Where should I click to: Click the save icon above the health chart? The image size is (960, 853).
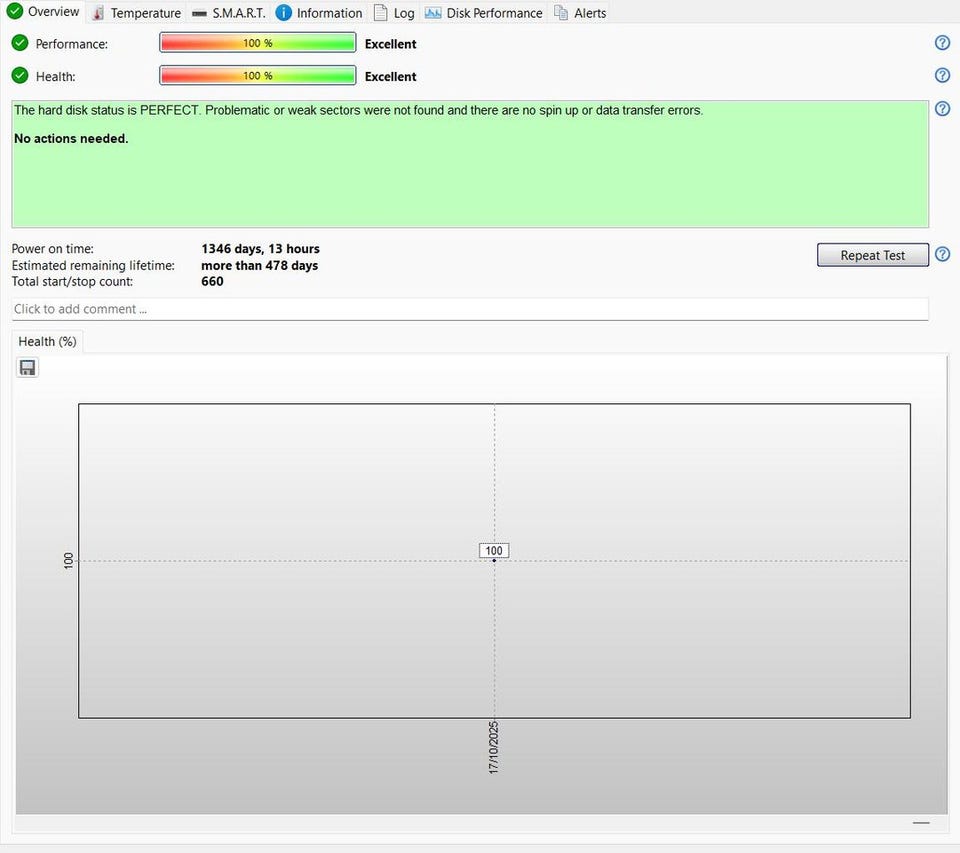tap(28, 368)
